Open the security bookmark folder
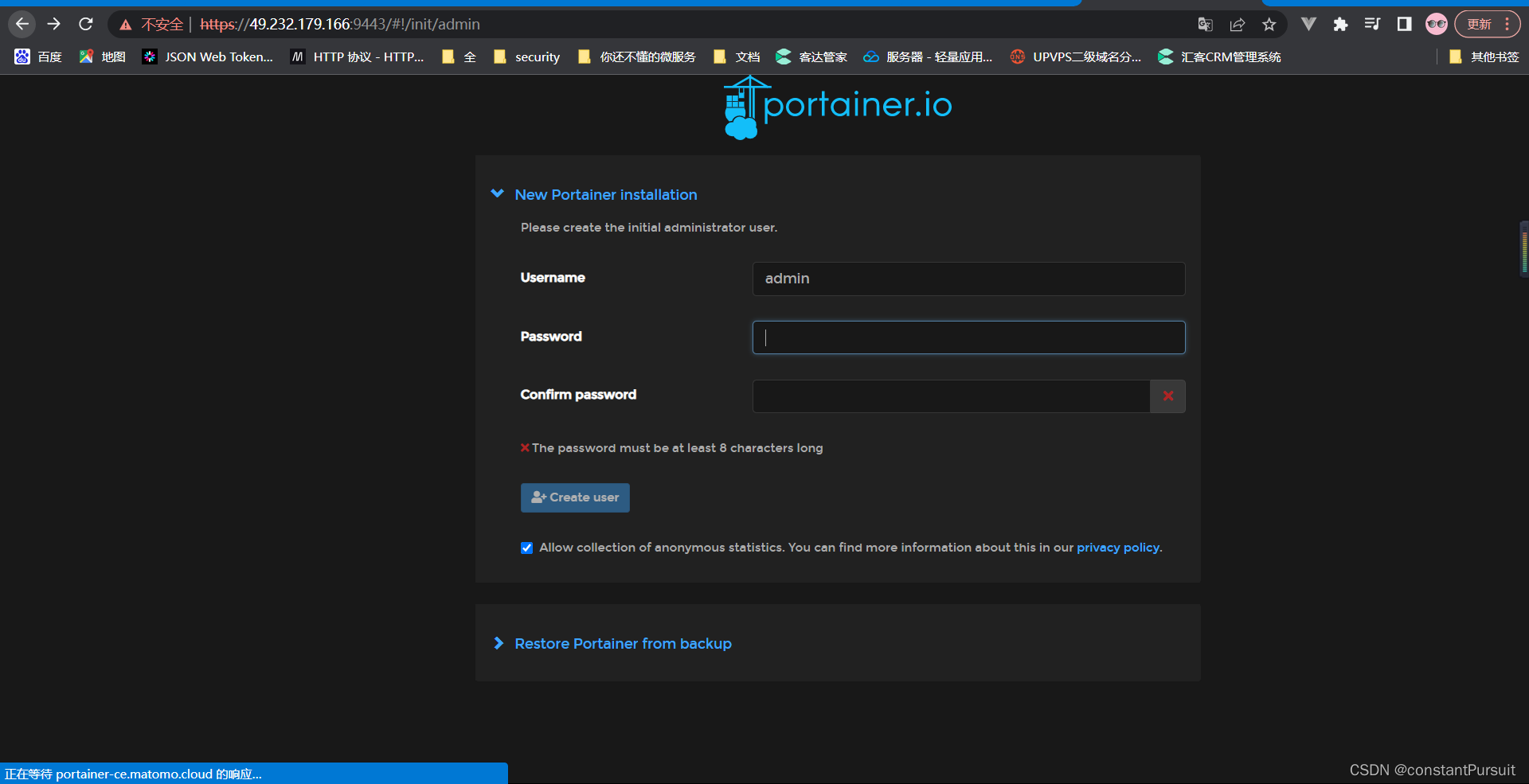 point(526,57)
